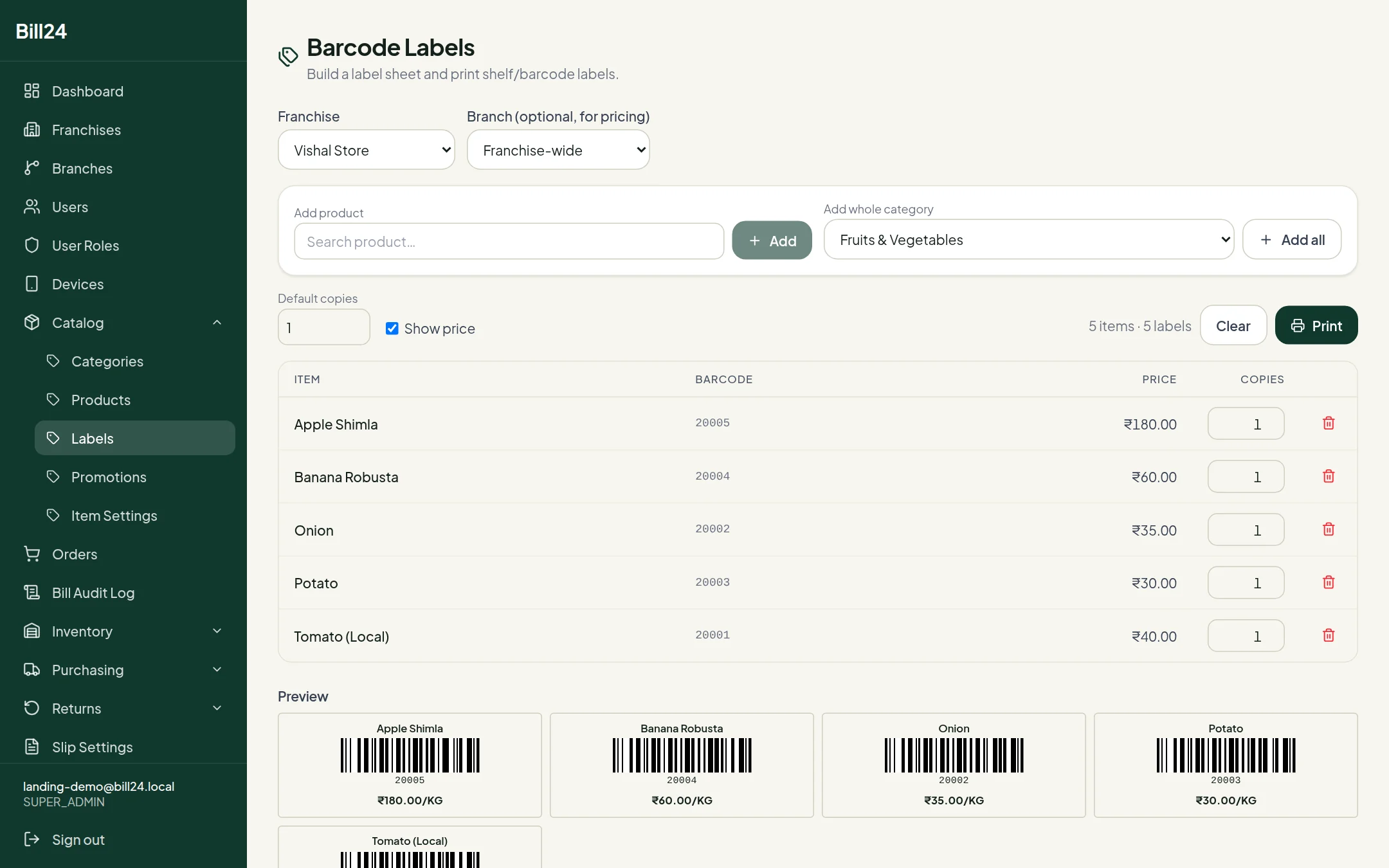
Task: Click the Print button
Action: pos(1316,325)
